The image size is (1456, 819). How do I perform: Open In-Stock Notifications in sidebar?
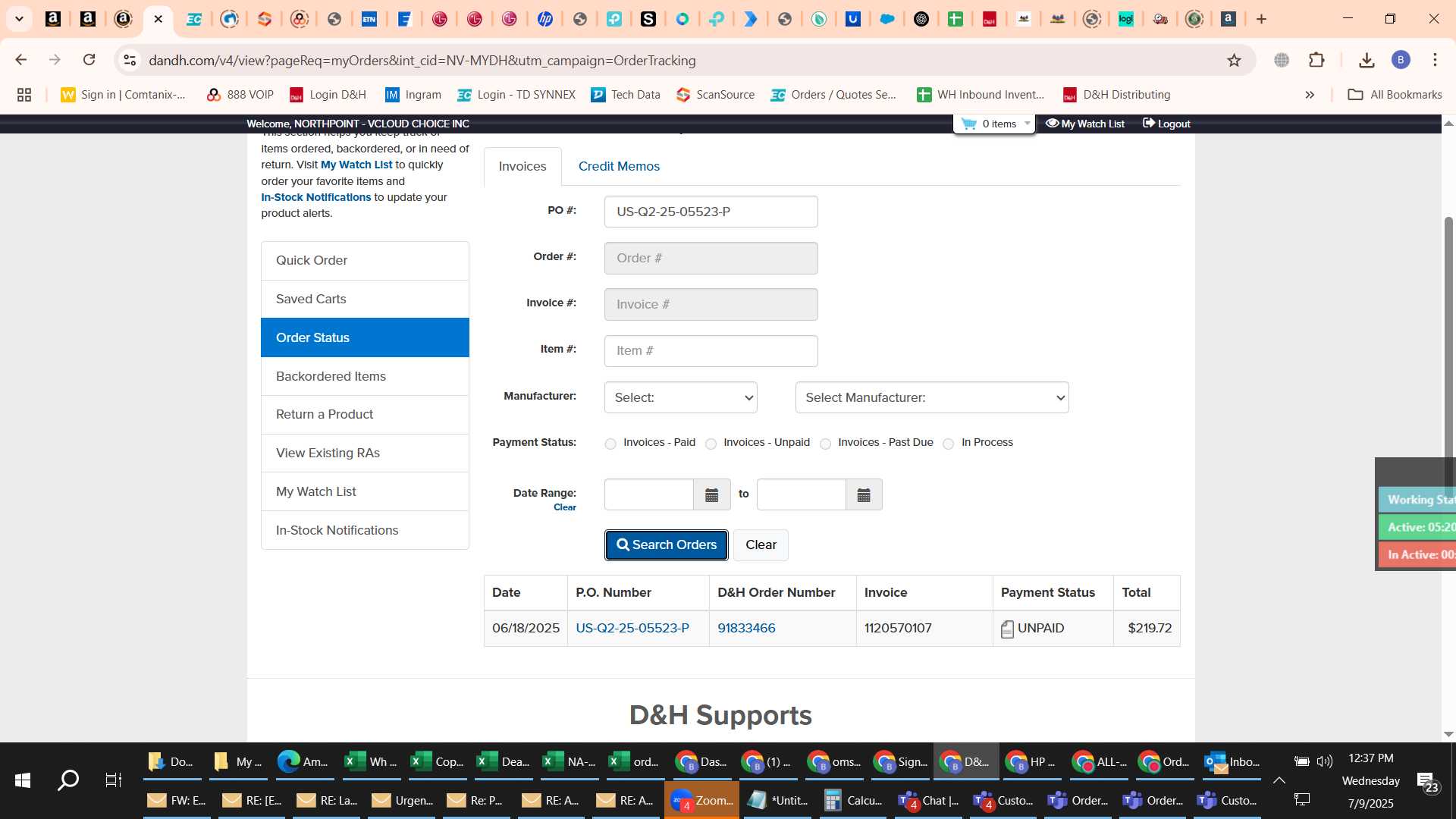[365, 530]
